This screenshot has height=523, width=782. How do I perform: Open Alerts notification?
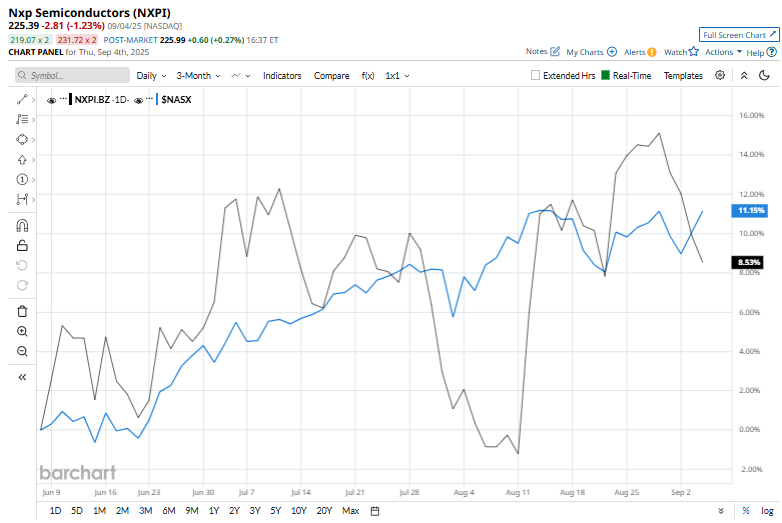coord(652,52)
